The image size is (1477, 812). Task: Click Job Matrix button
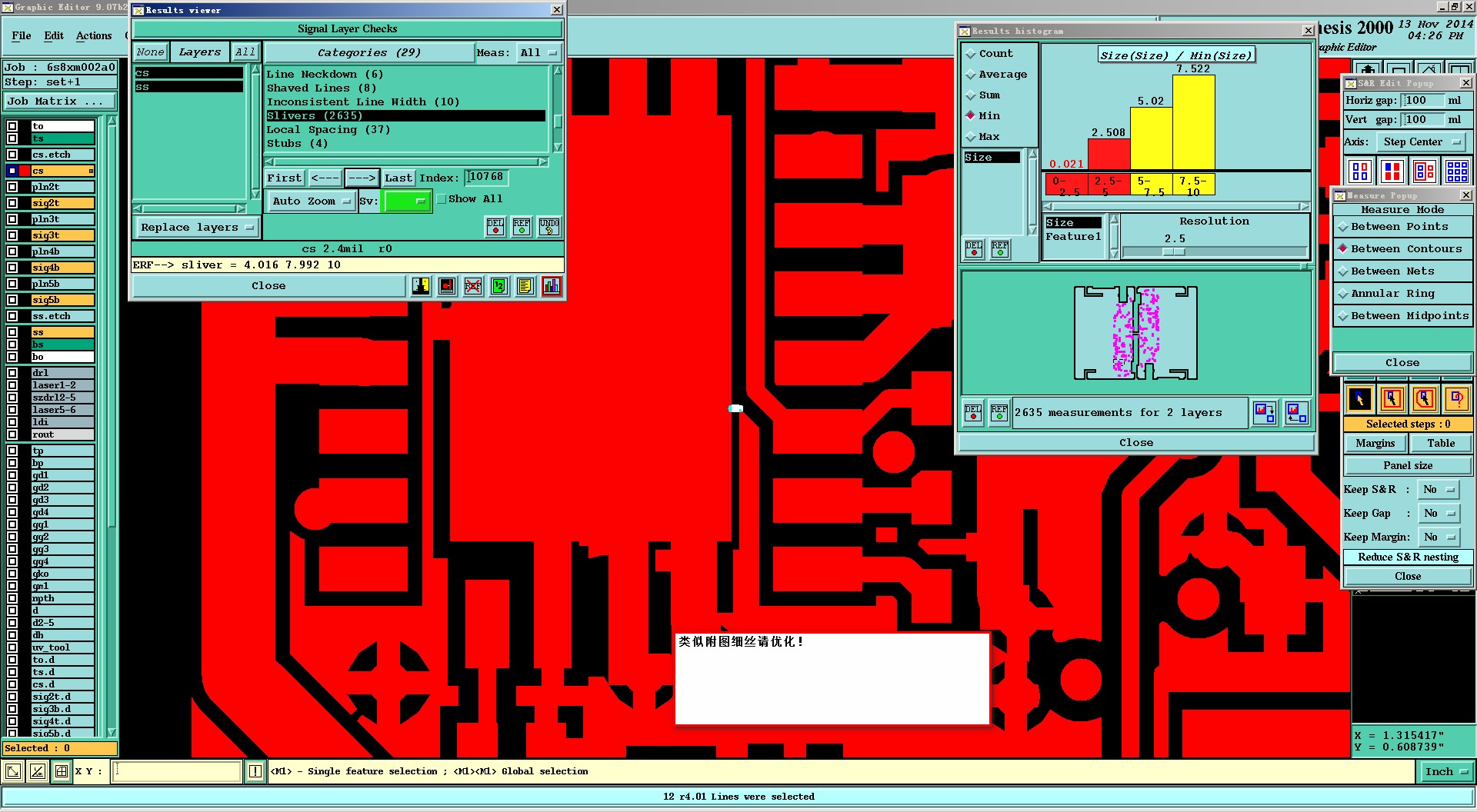point(60,101)
